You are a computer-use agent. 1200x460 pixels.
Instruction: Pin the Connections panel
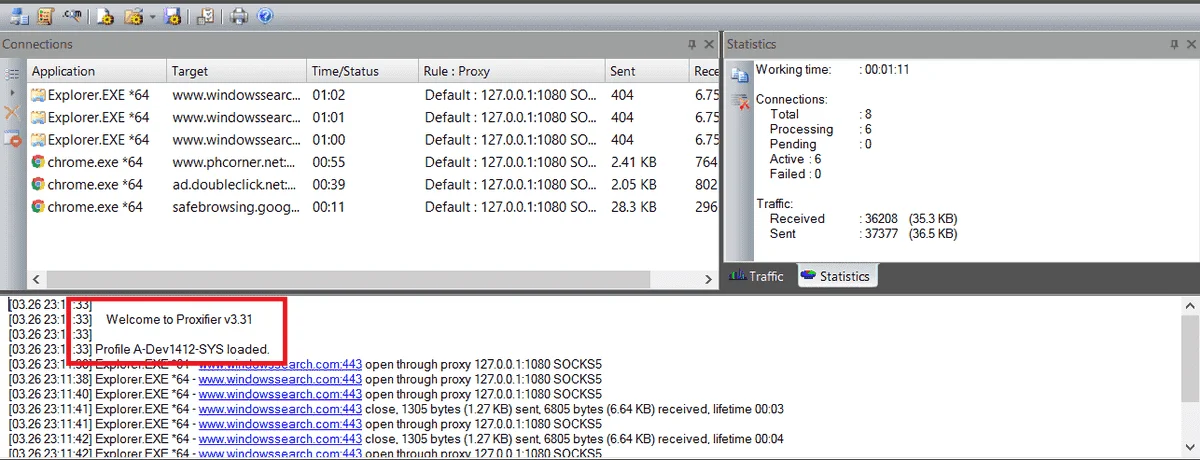pyautogui.click(x=692, y=44)
